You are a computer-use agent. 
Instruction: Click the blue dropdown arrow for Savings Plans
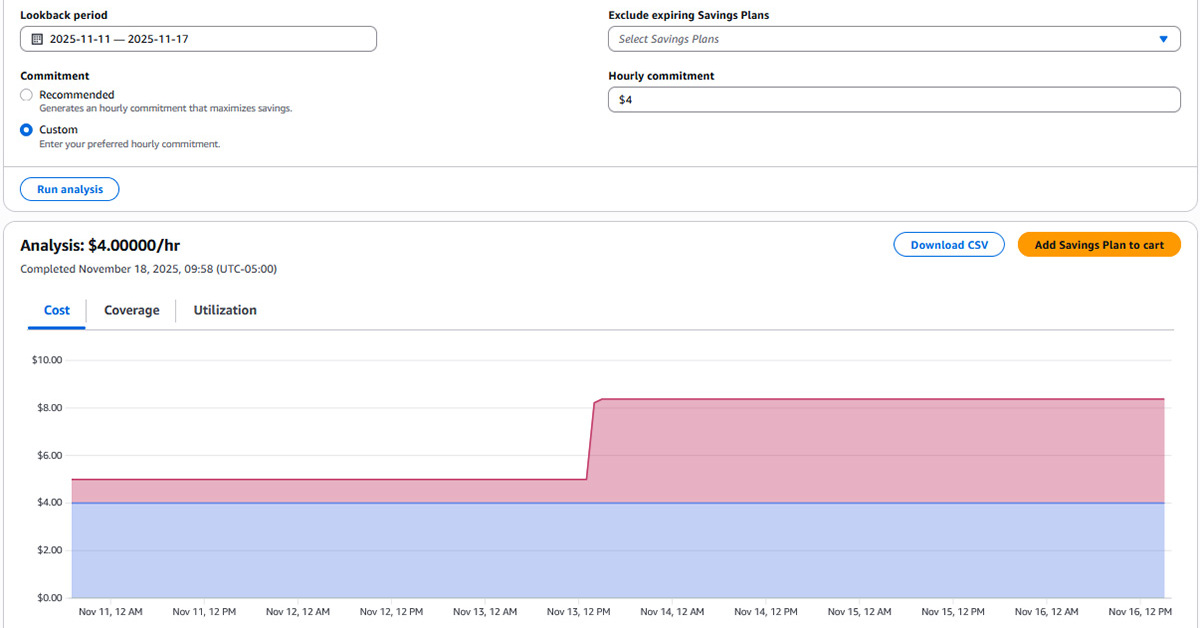[x=1164, y=38]
